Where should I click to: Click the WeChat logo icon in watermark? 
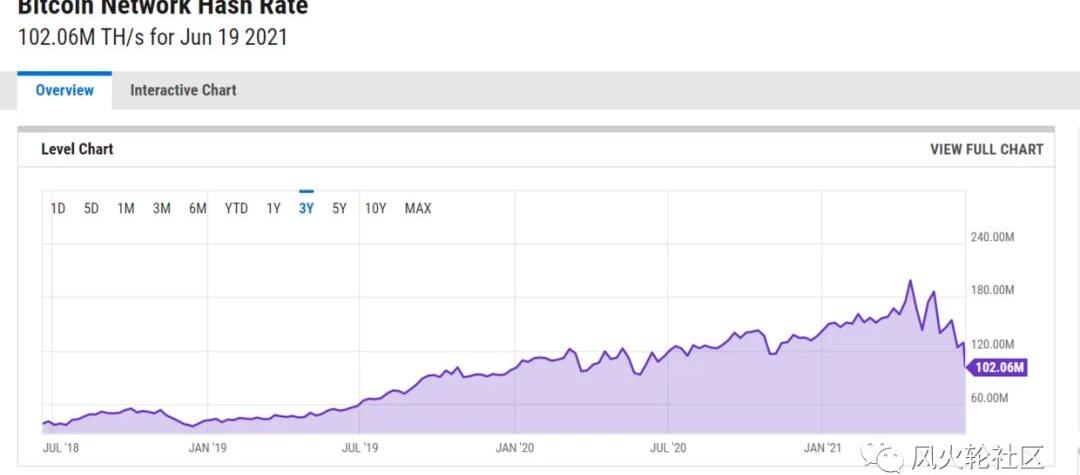[x=889, y=457]
